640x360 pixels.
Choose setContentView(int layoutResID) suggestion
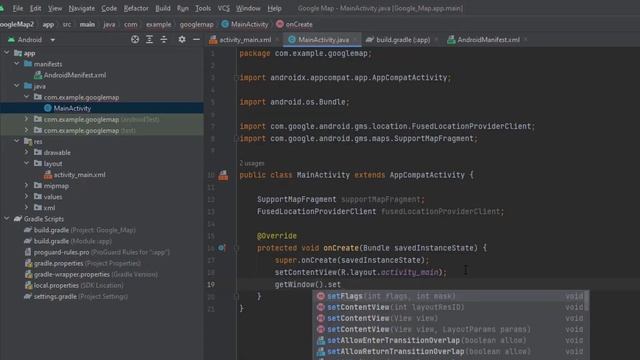click(x=450, y=307)
